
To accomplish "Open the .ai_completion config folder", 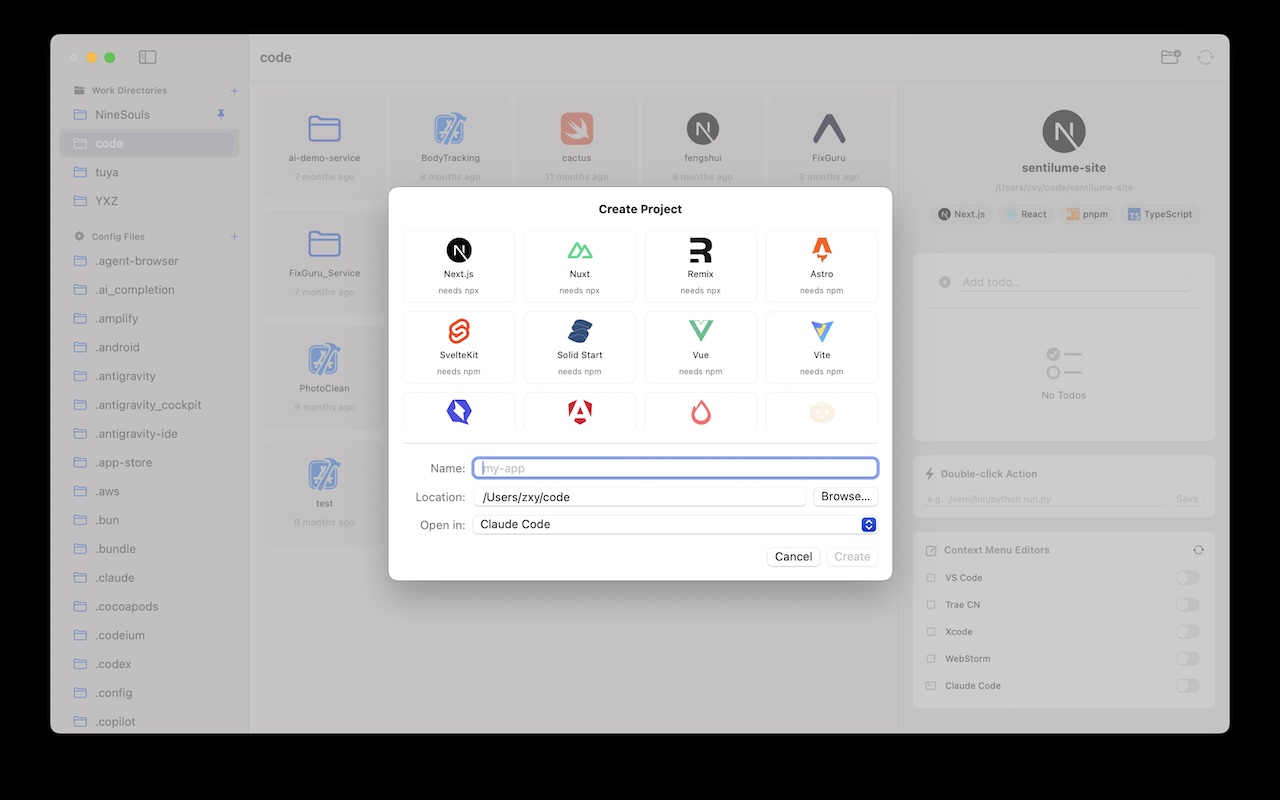I will click(x=150, y=290).
